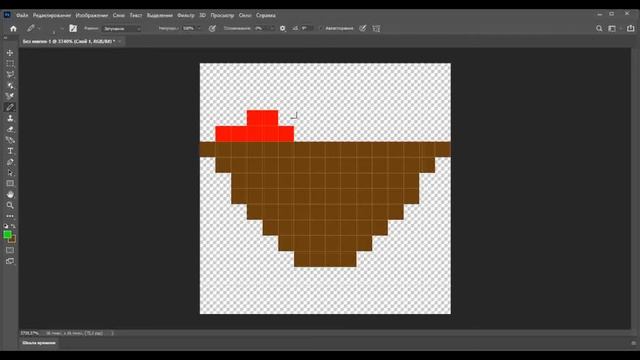This screenshot has height=360, width=640.
Task: Reset to default foreground and background colors
Action: pos(6,226)
